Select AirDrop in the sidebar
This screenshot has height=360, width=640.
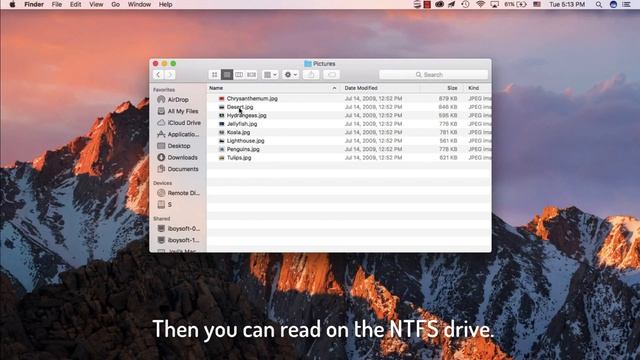(x=178, y=100)
